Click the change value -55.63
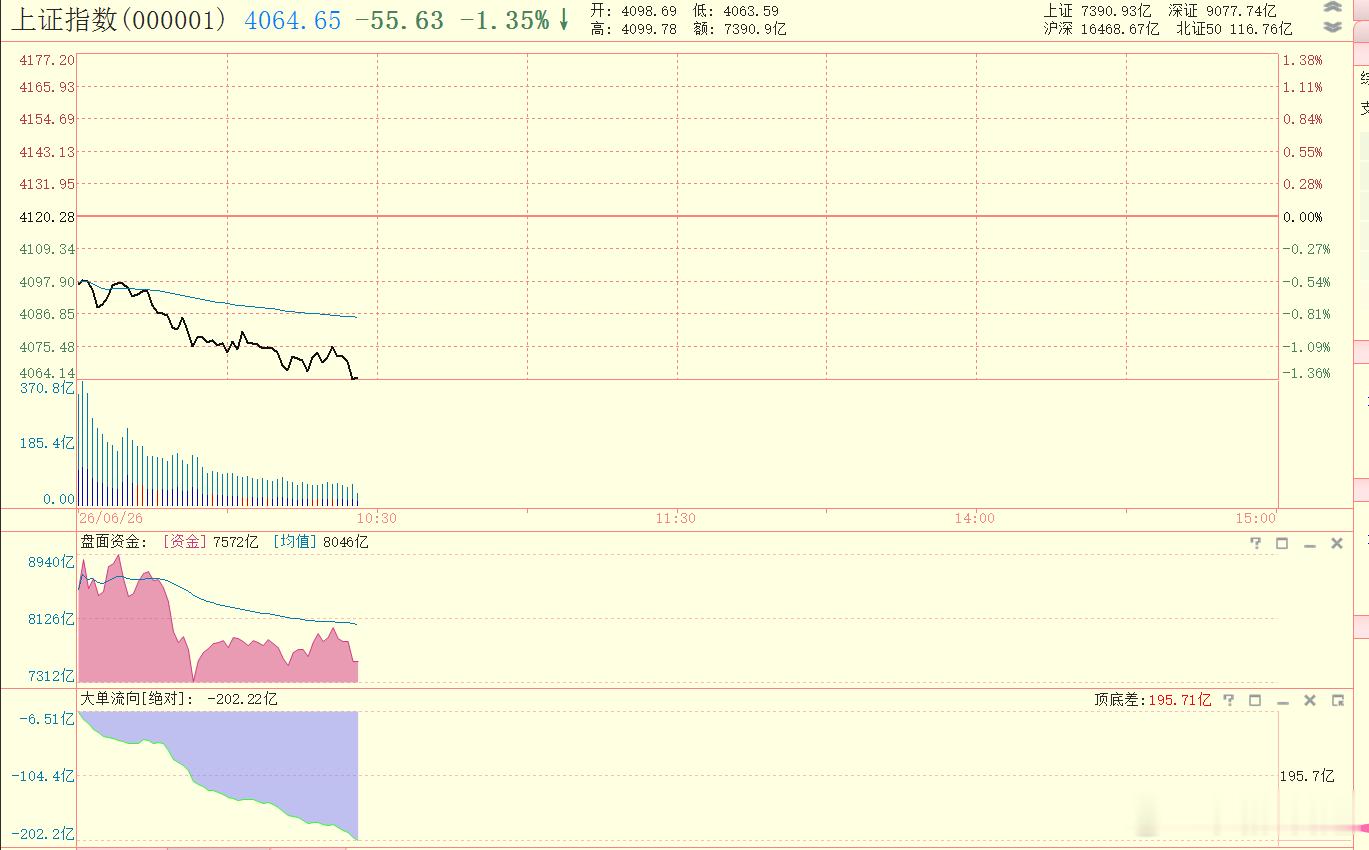The width and height of the screenshot is (1369, 850). pyautogui.click(x=400, y=21)
